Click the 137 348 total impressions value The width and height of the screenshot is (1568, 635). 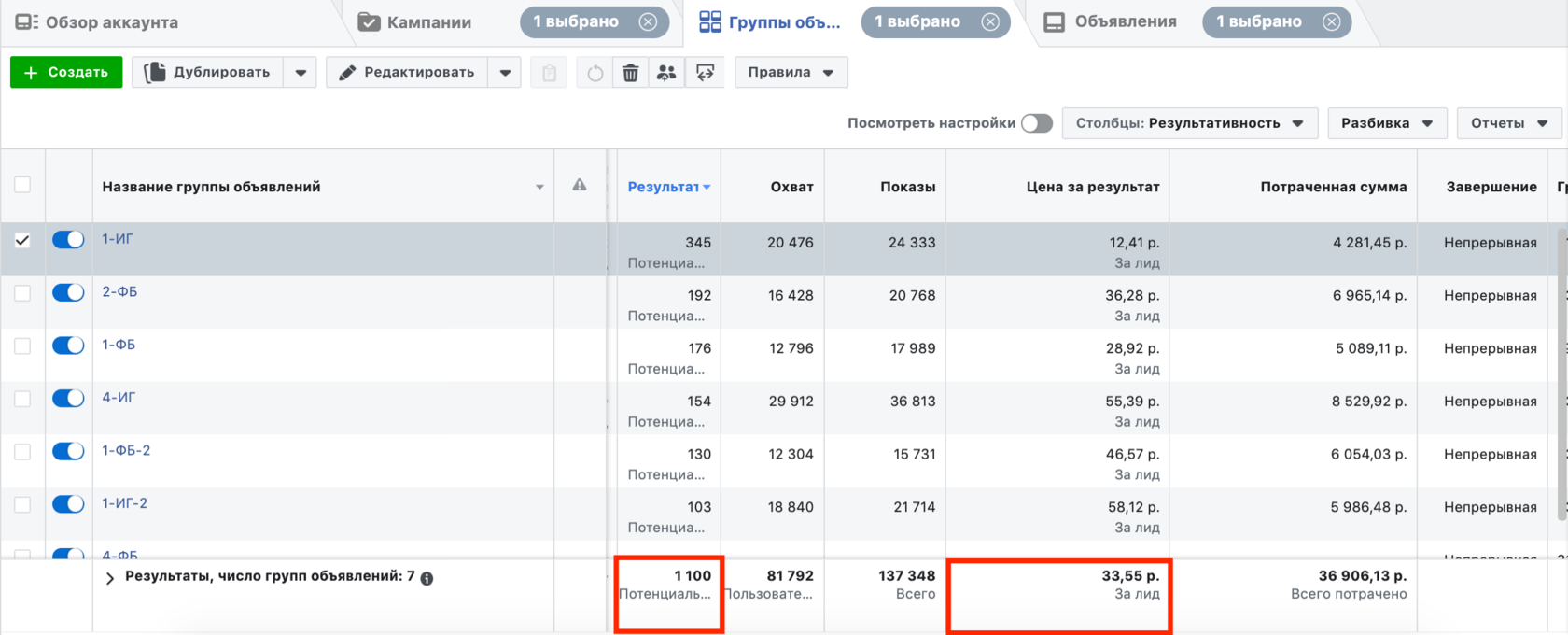906,576
